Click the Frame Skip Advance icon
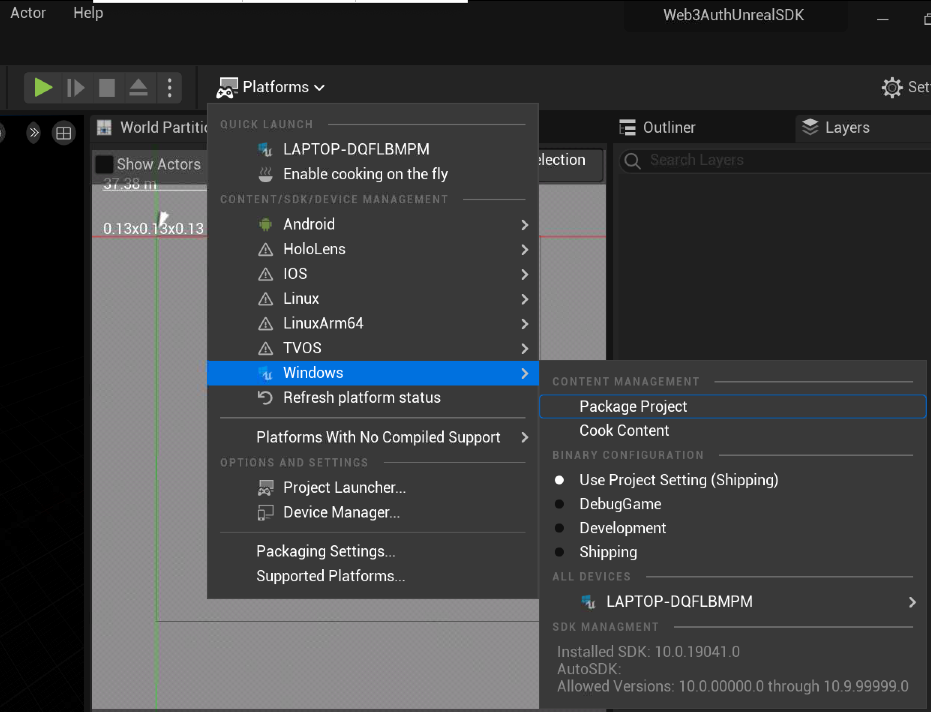 pos(76,88)
